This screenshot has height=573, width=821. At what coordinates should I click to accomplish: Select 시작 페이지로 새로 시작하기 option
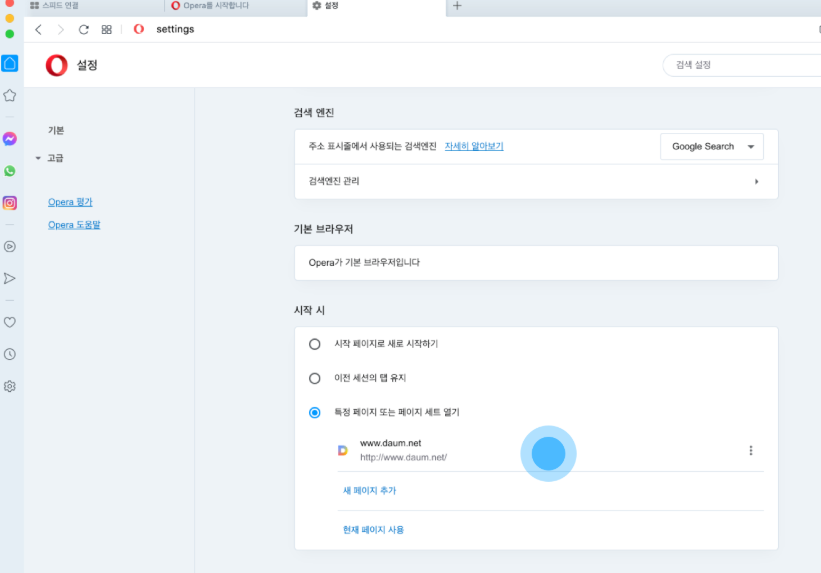click(x=315, y=344)
